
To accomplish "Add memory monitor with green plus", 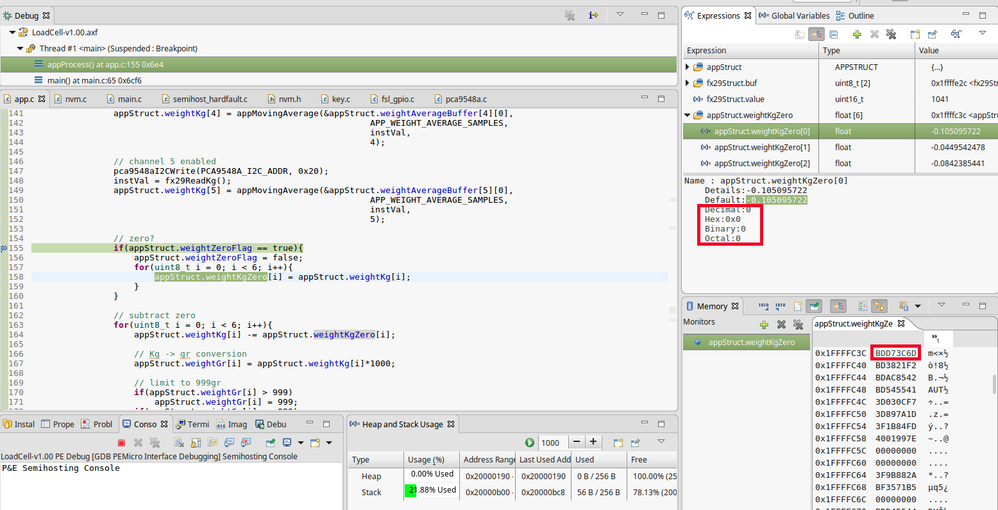I will [764, 324].
